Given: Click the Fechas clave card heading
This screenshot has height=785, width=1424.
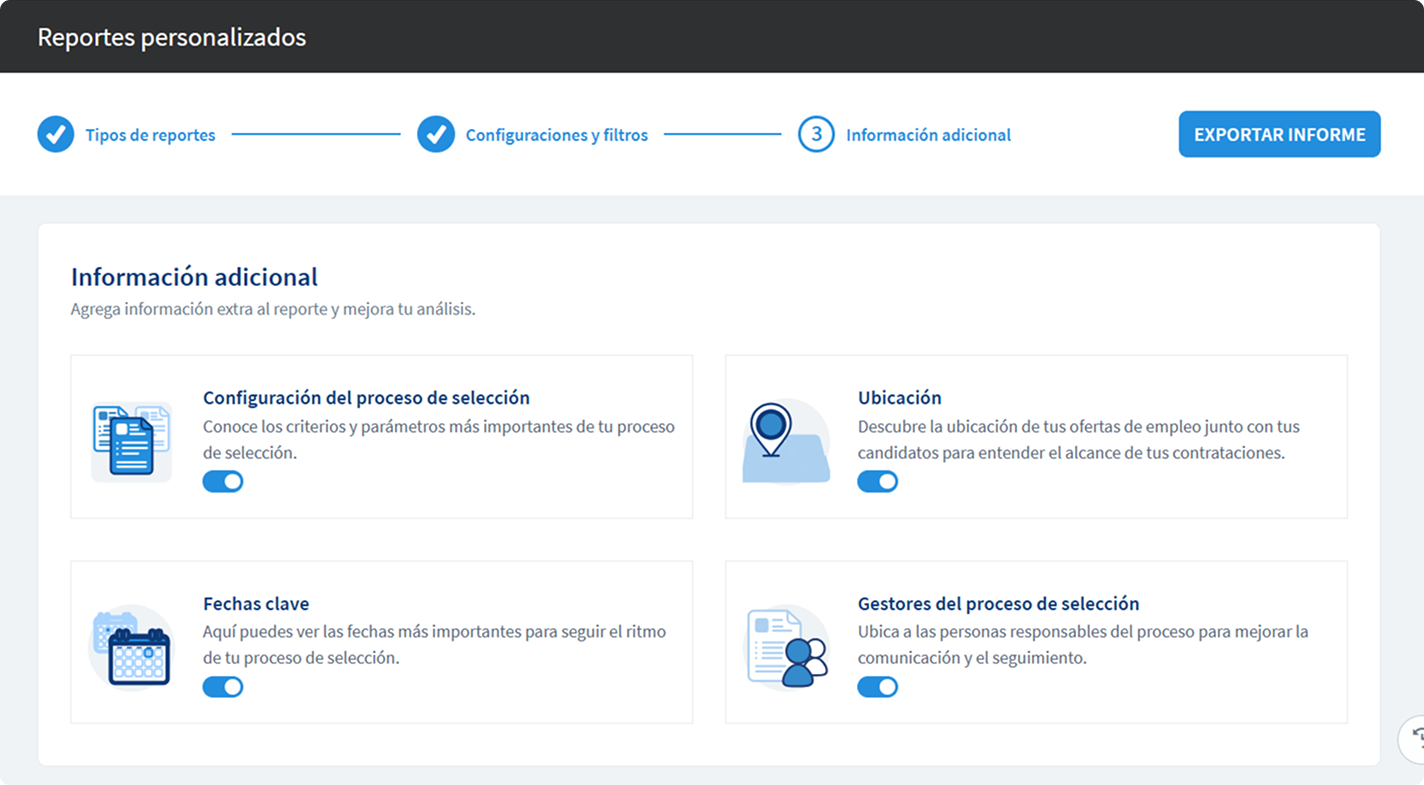Looking at the screenshot, I should (256, 603).
